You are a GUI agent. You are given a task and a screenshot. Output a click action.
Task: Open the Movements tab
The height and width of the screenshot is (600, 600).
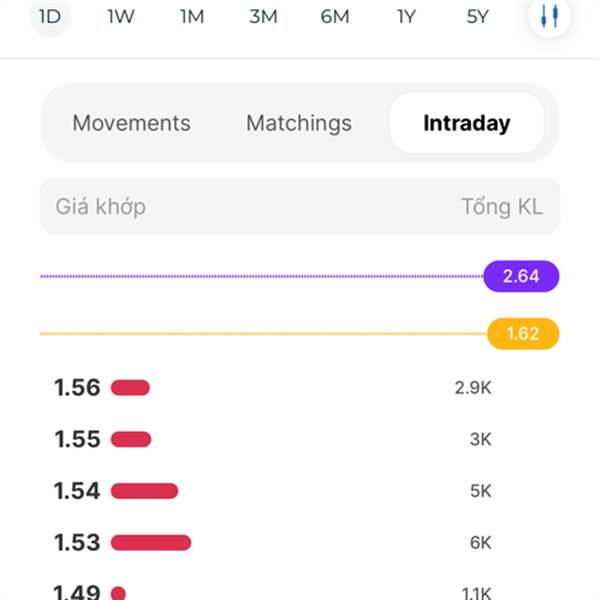[132, 123]
